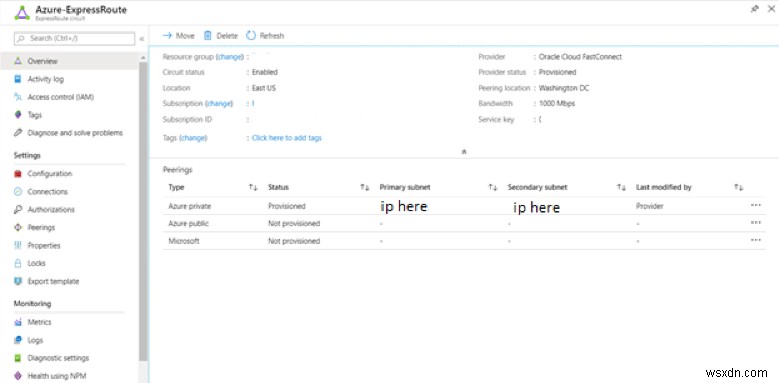This screenshot has width=779, height=383.
Task: Click the Configuration toolbox icon
Action: 18,174
